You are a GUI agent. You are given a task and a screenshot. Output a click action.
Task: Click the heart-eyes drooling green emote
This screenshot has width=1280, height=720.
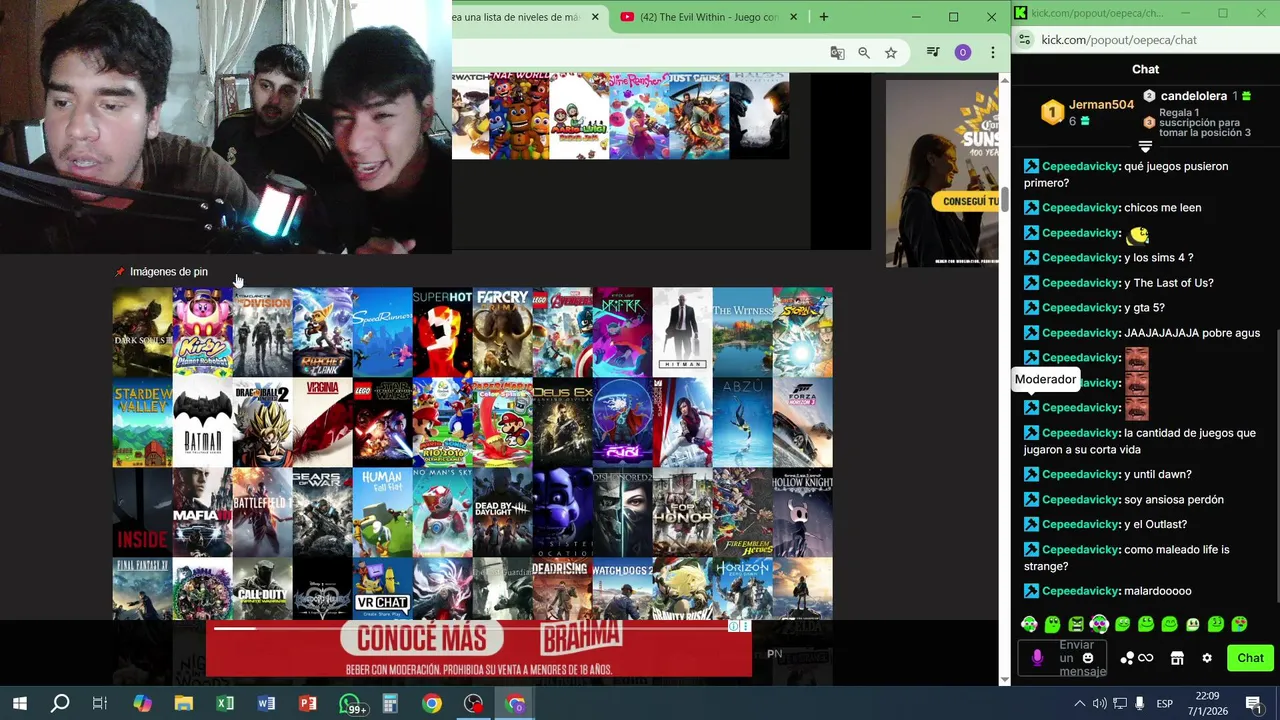1239,624
